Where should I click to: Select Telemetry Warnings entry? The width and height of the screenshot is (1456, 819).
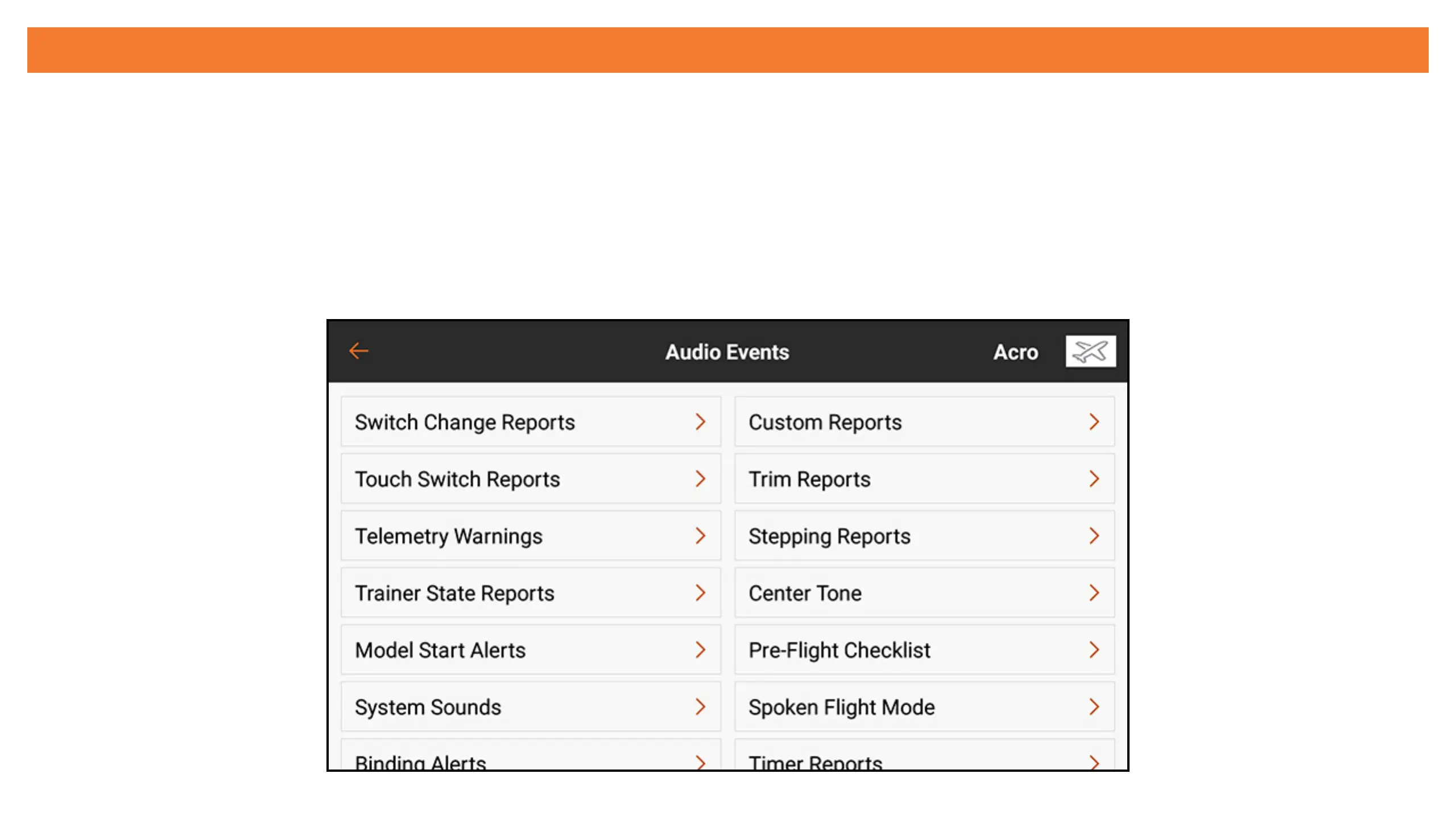point(530,536)
